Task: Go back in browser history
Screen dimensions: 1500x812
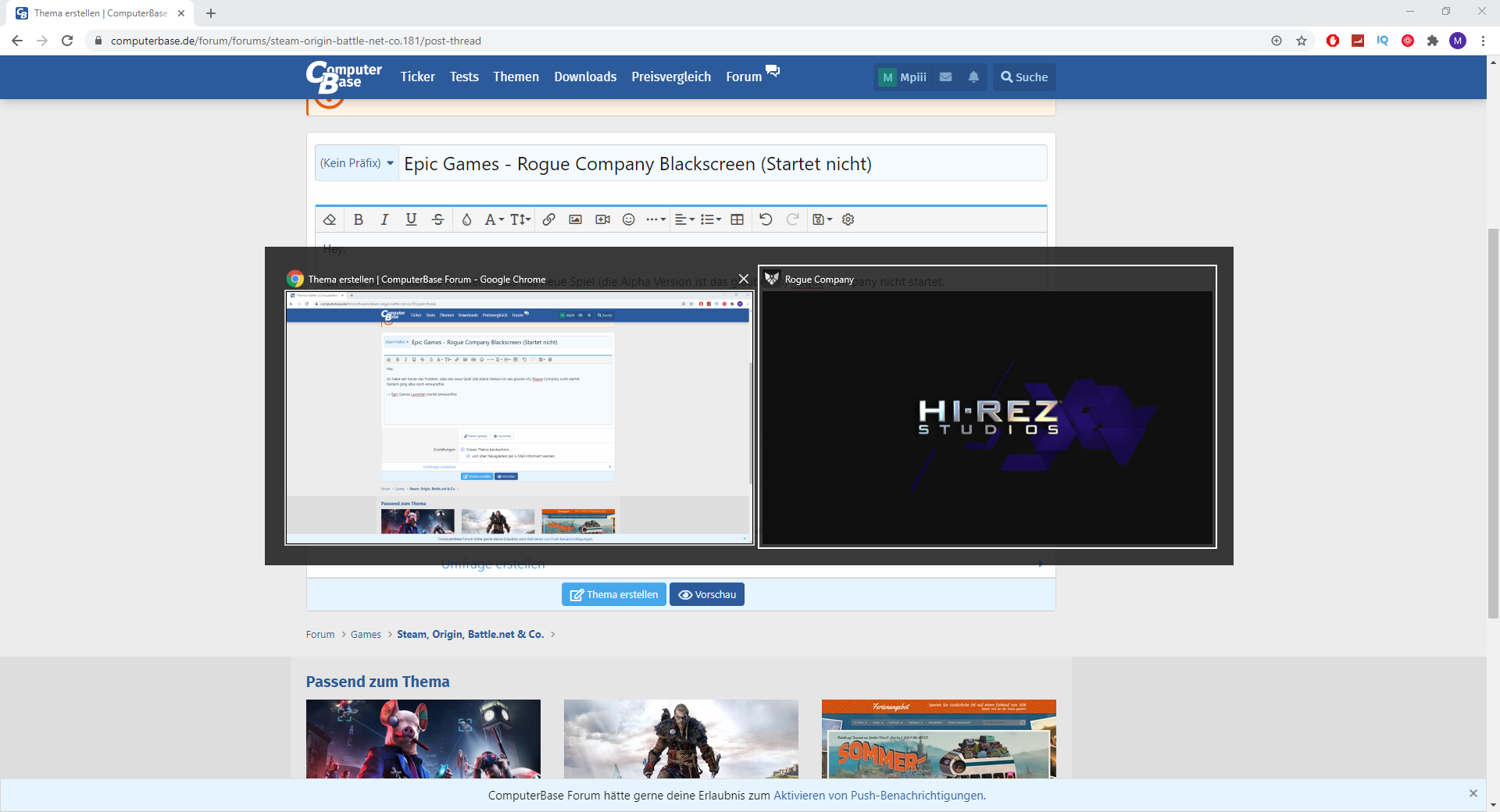Action: point(17,41)
